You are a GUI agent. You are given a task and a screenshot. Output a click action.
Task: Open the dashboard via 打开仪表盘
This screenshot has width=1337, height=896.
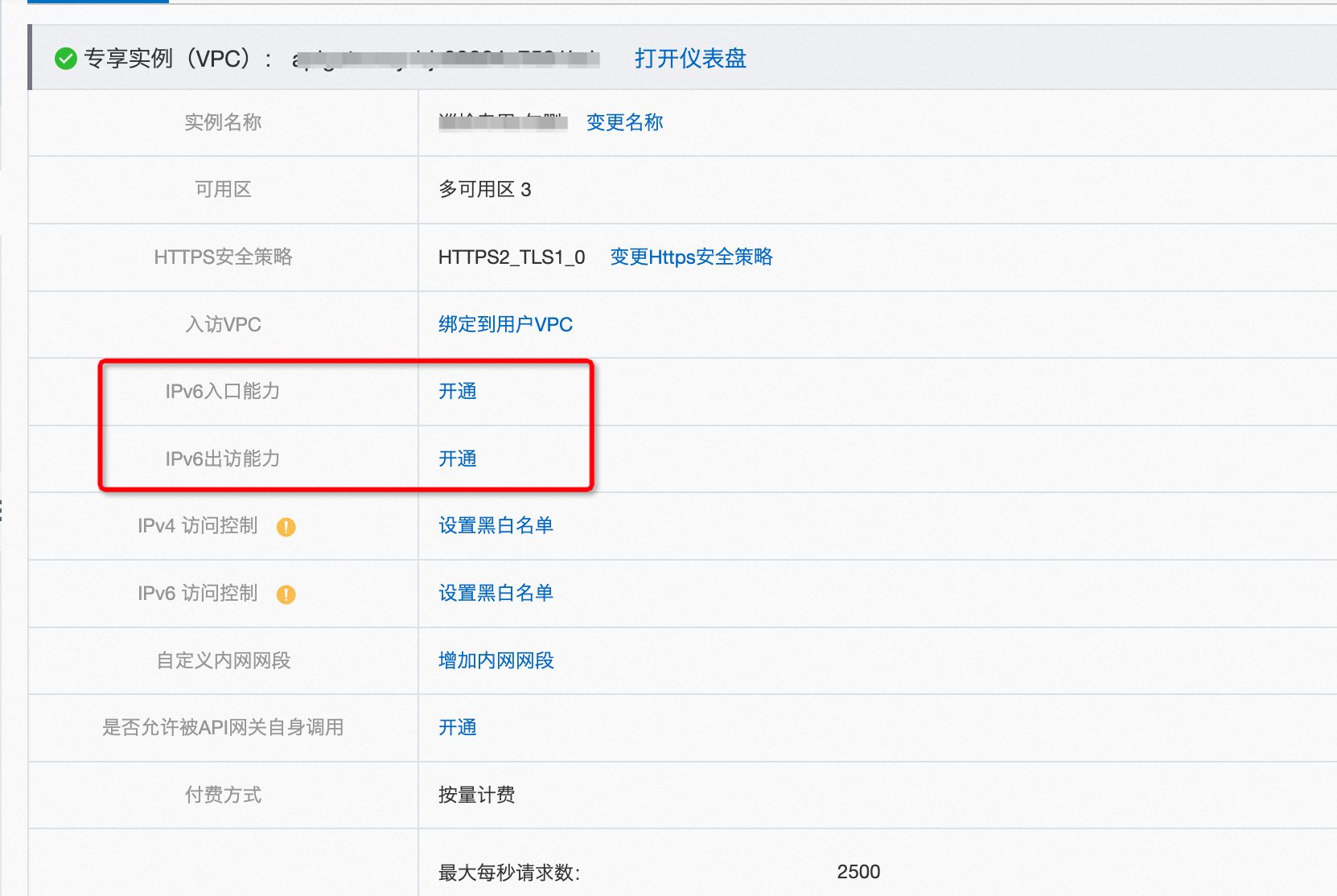click(690, 59)
